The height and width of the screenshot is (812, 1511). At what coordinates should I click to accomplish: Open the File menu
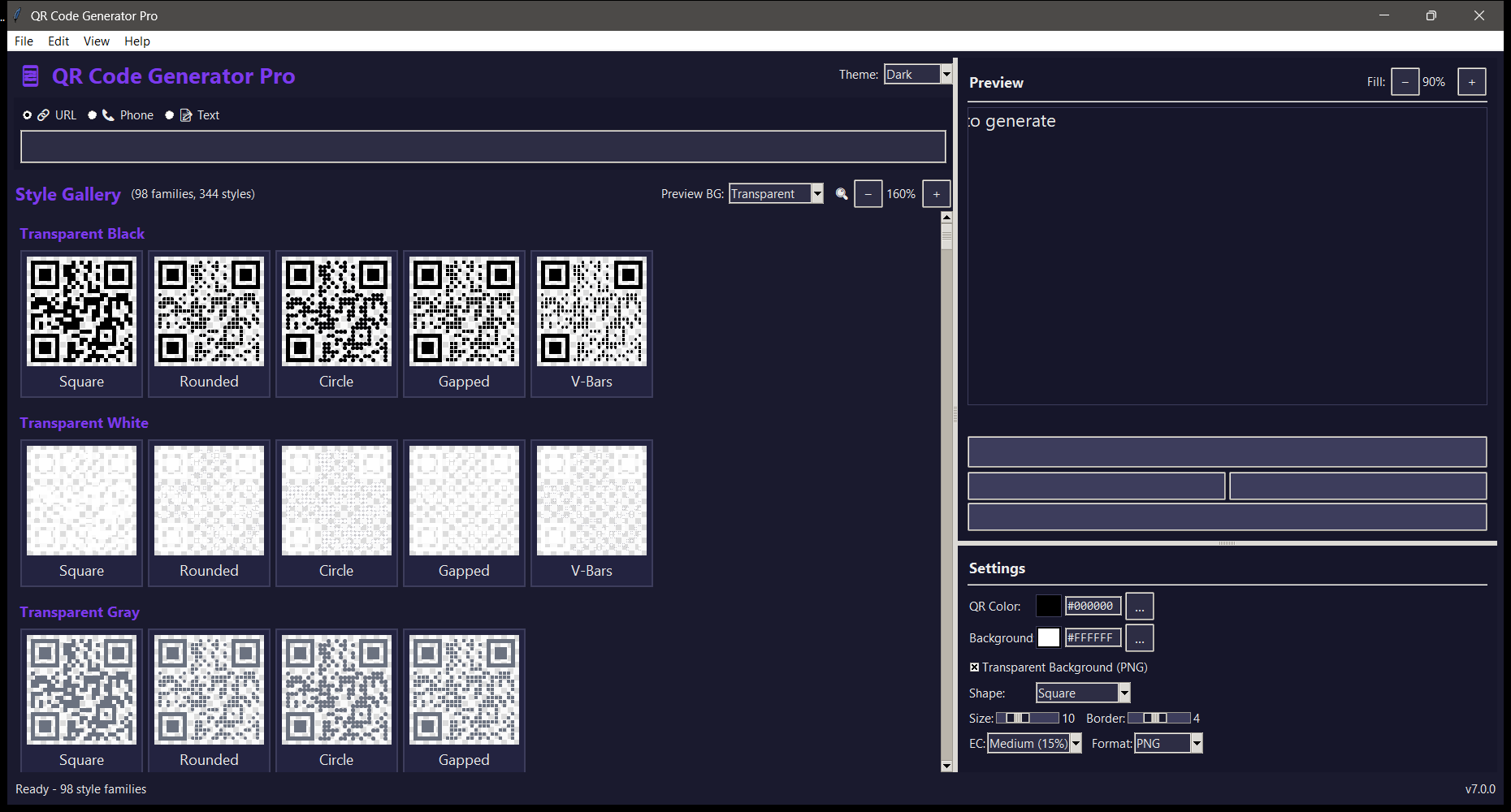[x=24, y=41]
